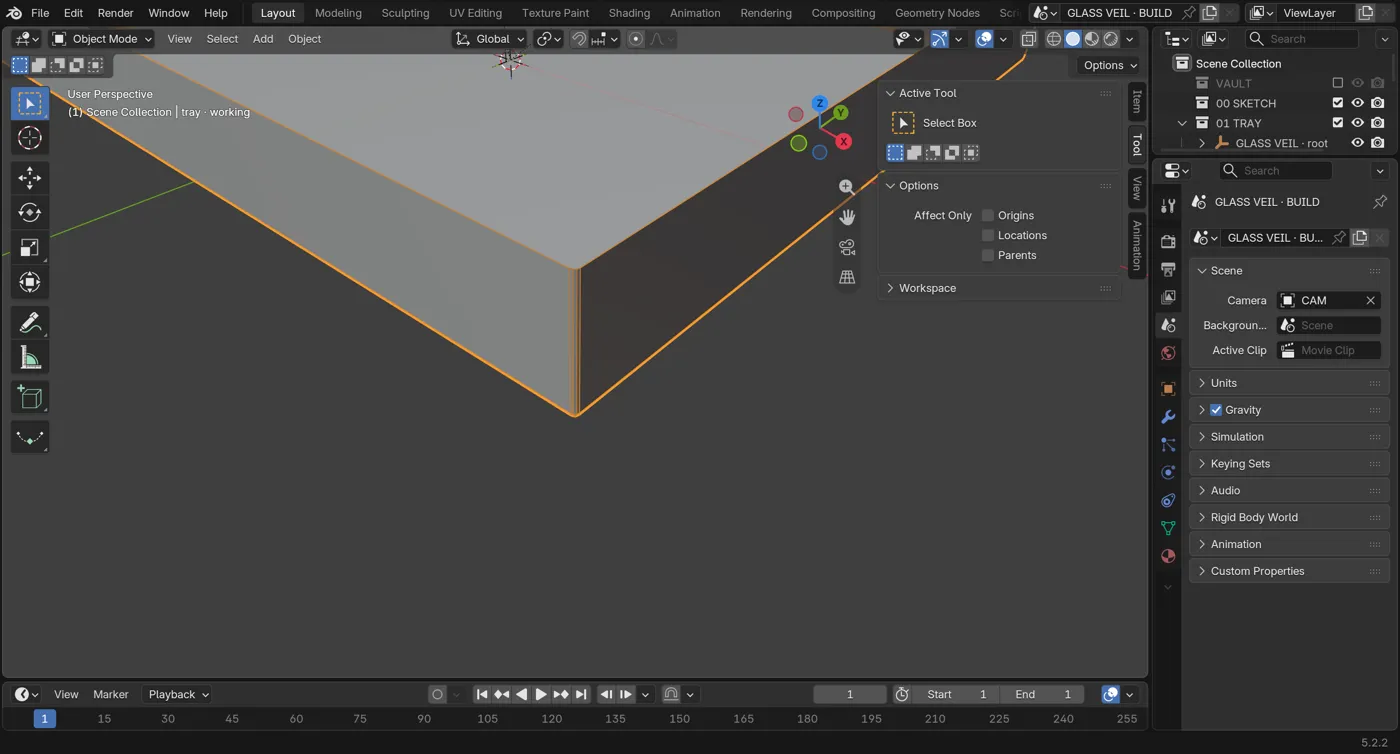The height and width of the screenshot is (754, 1400).
Task: Click the current frame number field
Action: click(850, 694)
